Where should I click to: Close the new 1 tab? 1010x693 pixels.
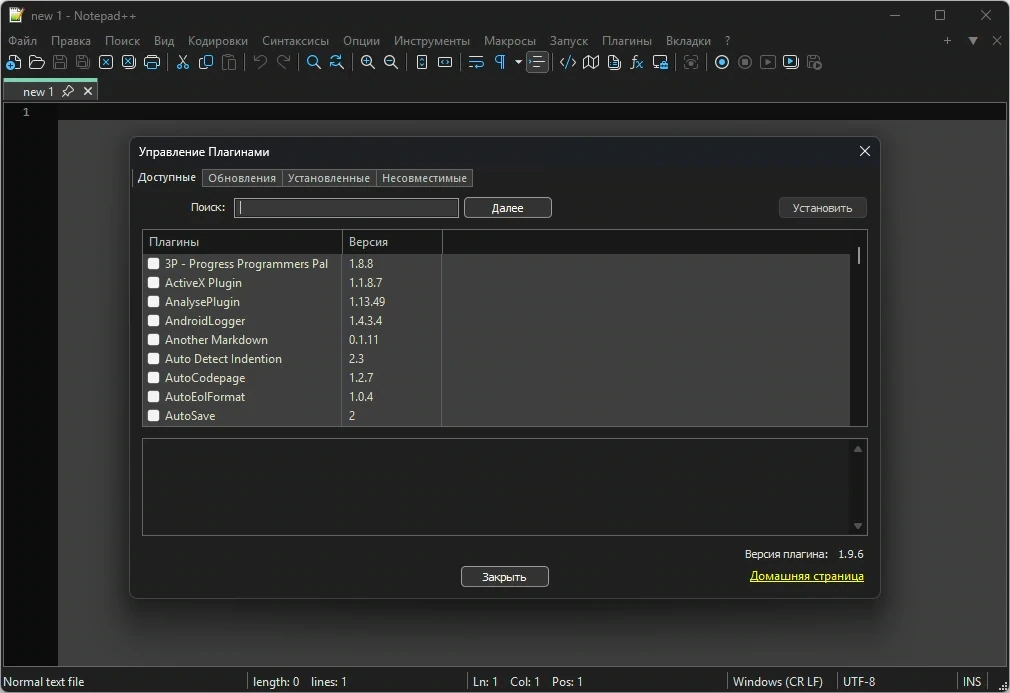tap(88, 91)
